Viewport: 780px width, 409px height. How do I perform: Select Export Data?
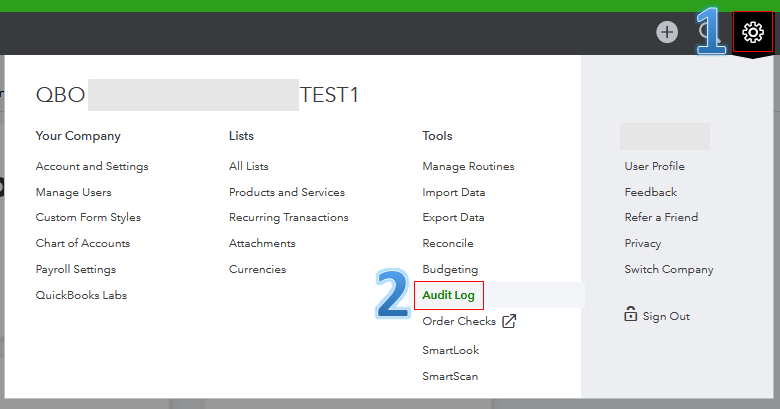(x=453, y=217)
